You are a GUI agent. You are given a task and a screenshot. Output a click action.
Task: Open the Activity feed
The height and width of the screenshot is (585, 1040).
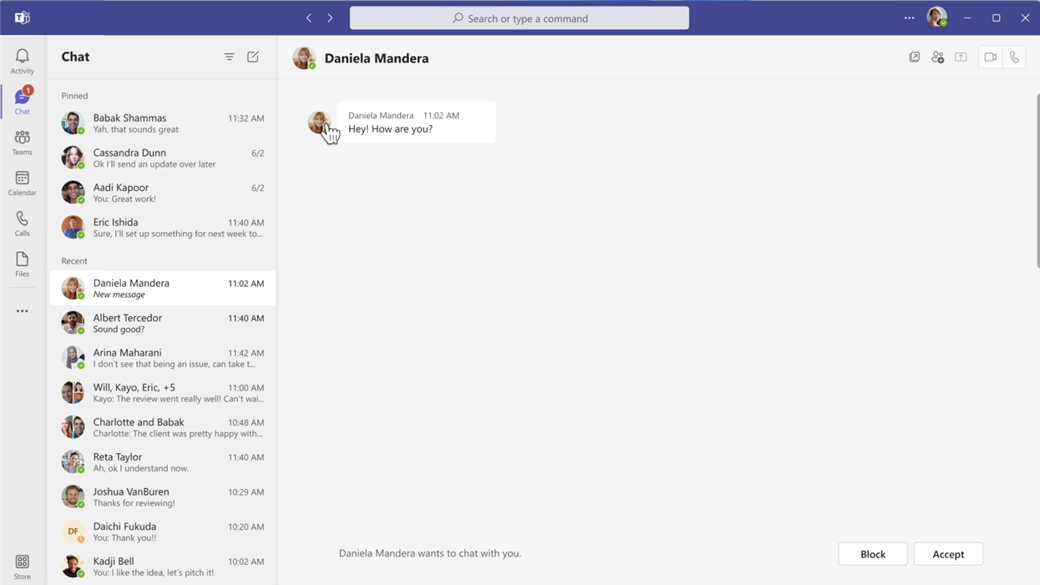[x=22, y=61]
